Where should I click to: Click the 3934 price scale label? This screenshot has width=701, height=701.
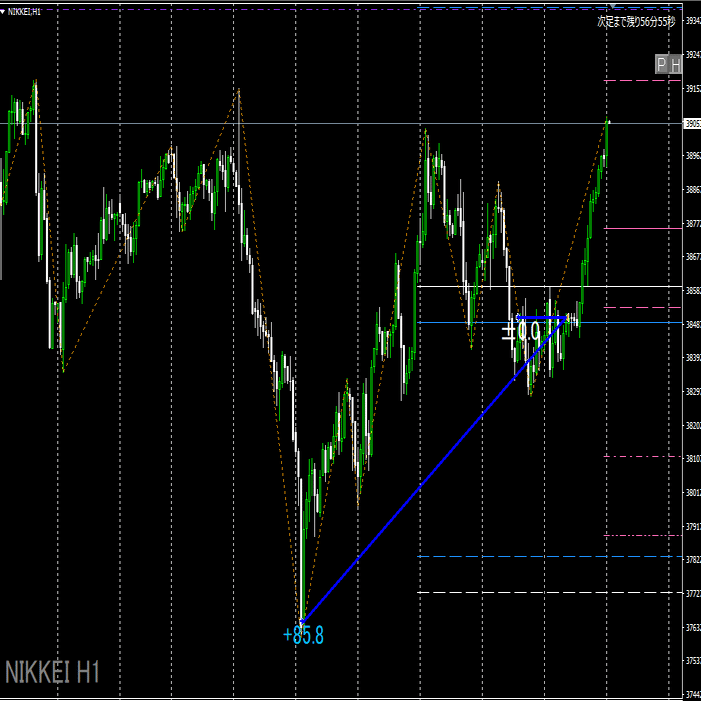click(693, 21)
